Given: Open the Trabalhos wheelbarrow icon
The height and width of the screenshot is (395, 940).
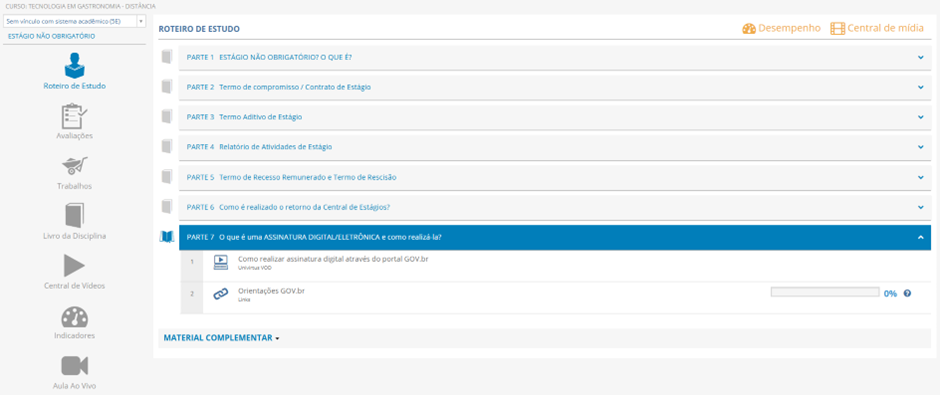Looking at the screenshot, I should click(x=74, y=165).
